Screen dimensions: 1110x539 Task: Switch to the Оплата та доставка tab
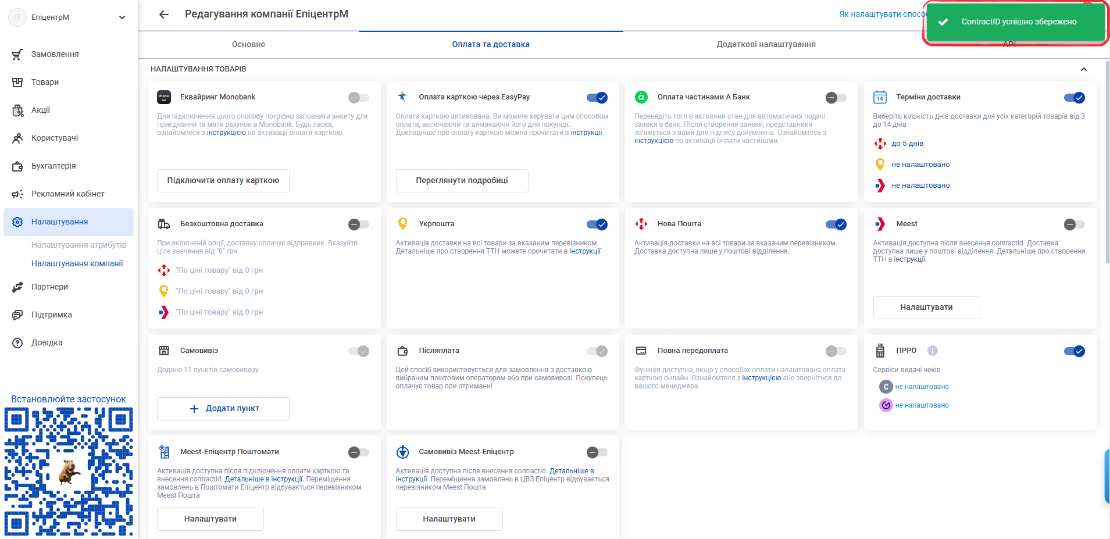[491, 44]
